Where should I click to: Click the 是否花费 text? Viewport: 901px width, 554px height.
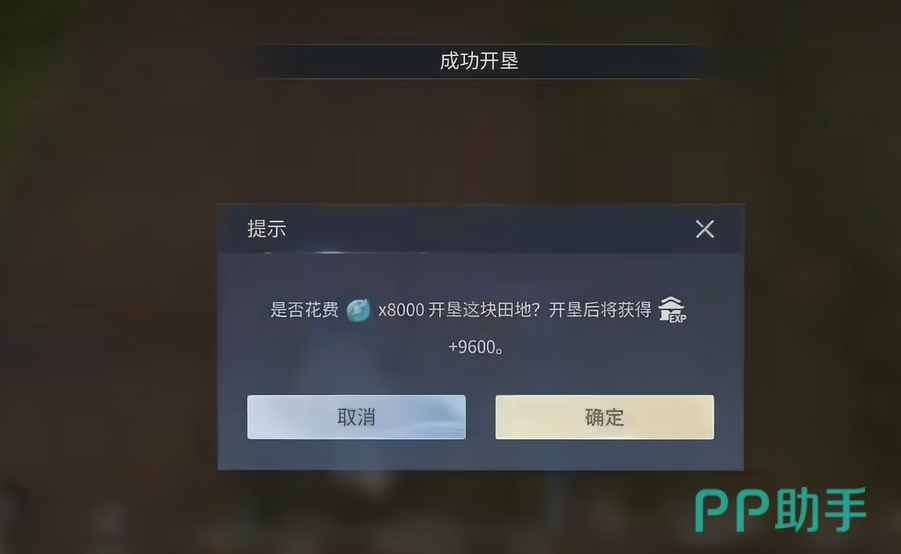coord(305,310)
